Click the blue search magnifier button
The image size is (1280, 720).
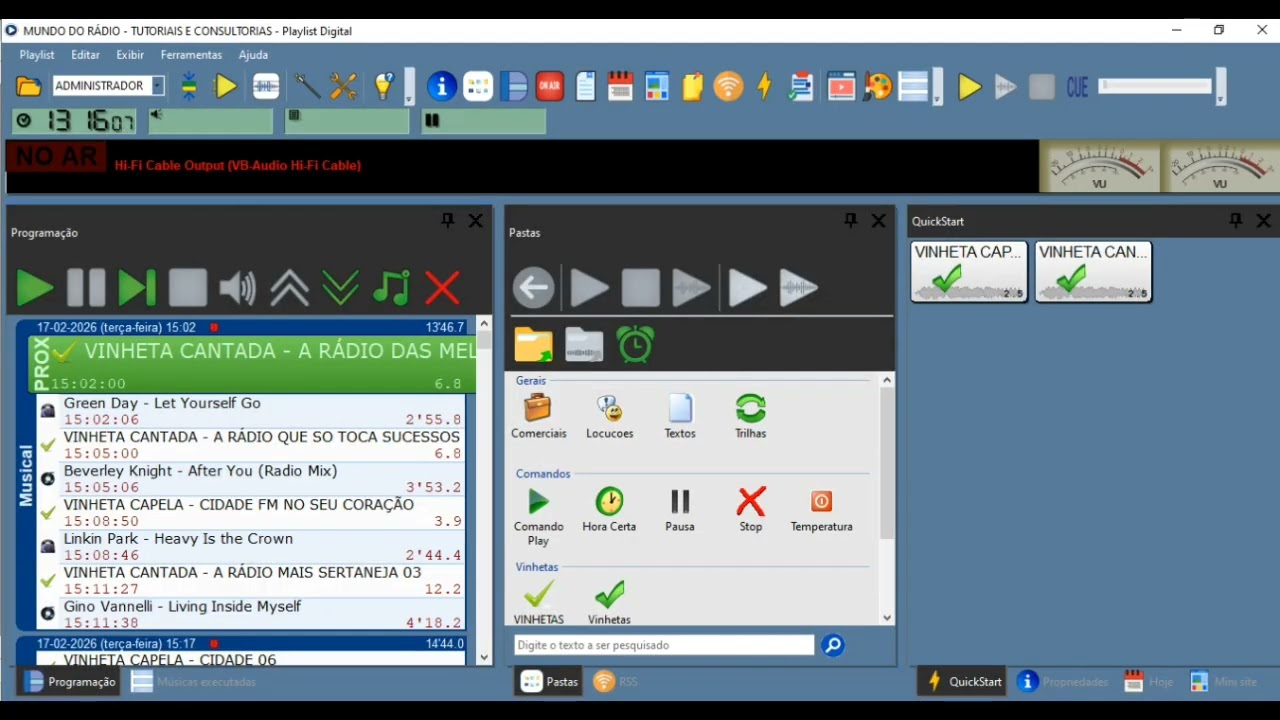pos(832,645)
